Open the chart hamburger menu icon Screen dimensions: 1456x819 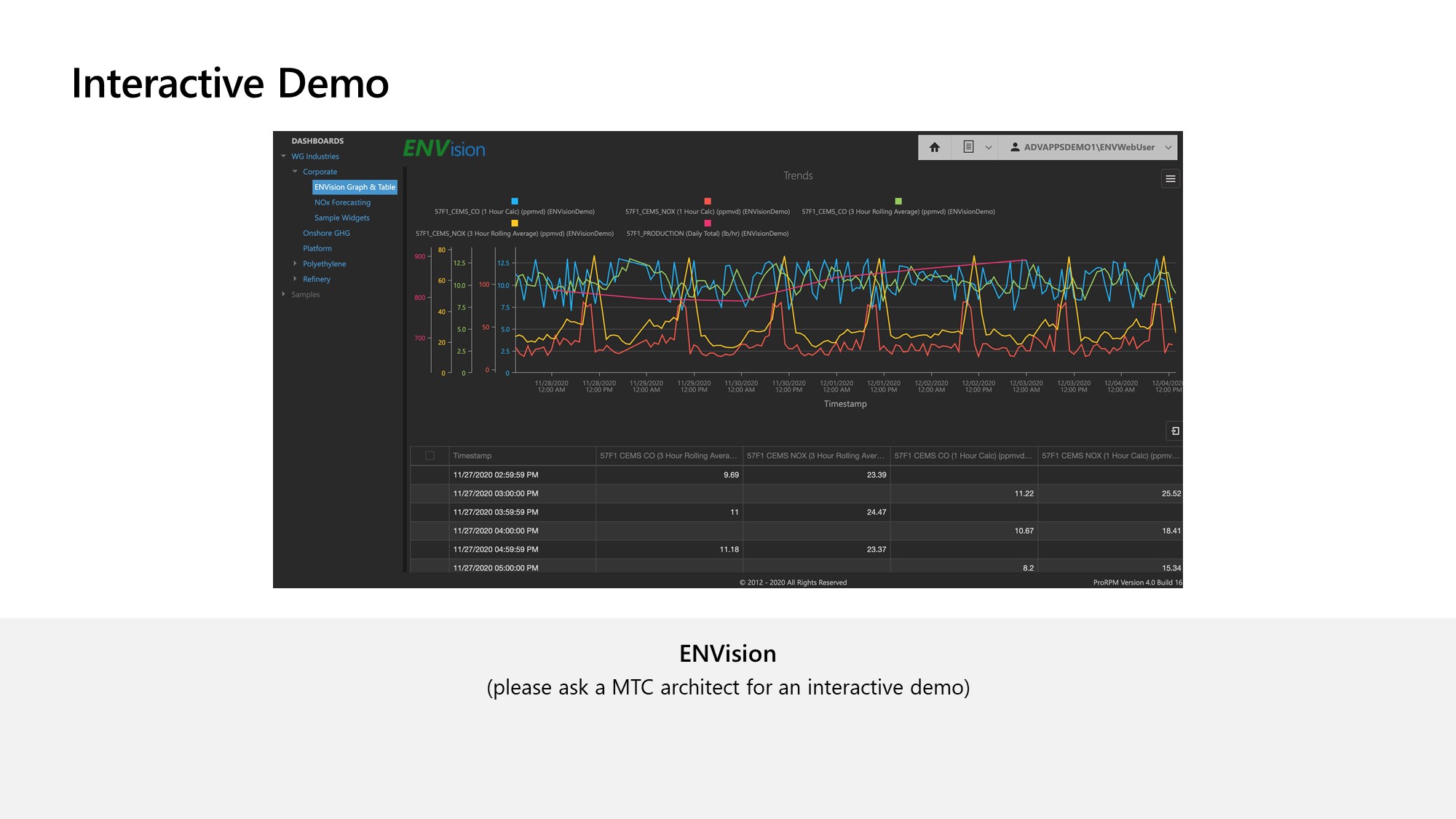1170,179
